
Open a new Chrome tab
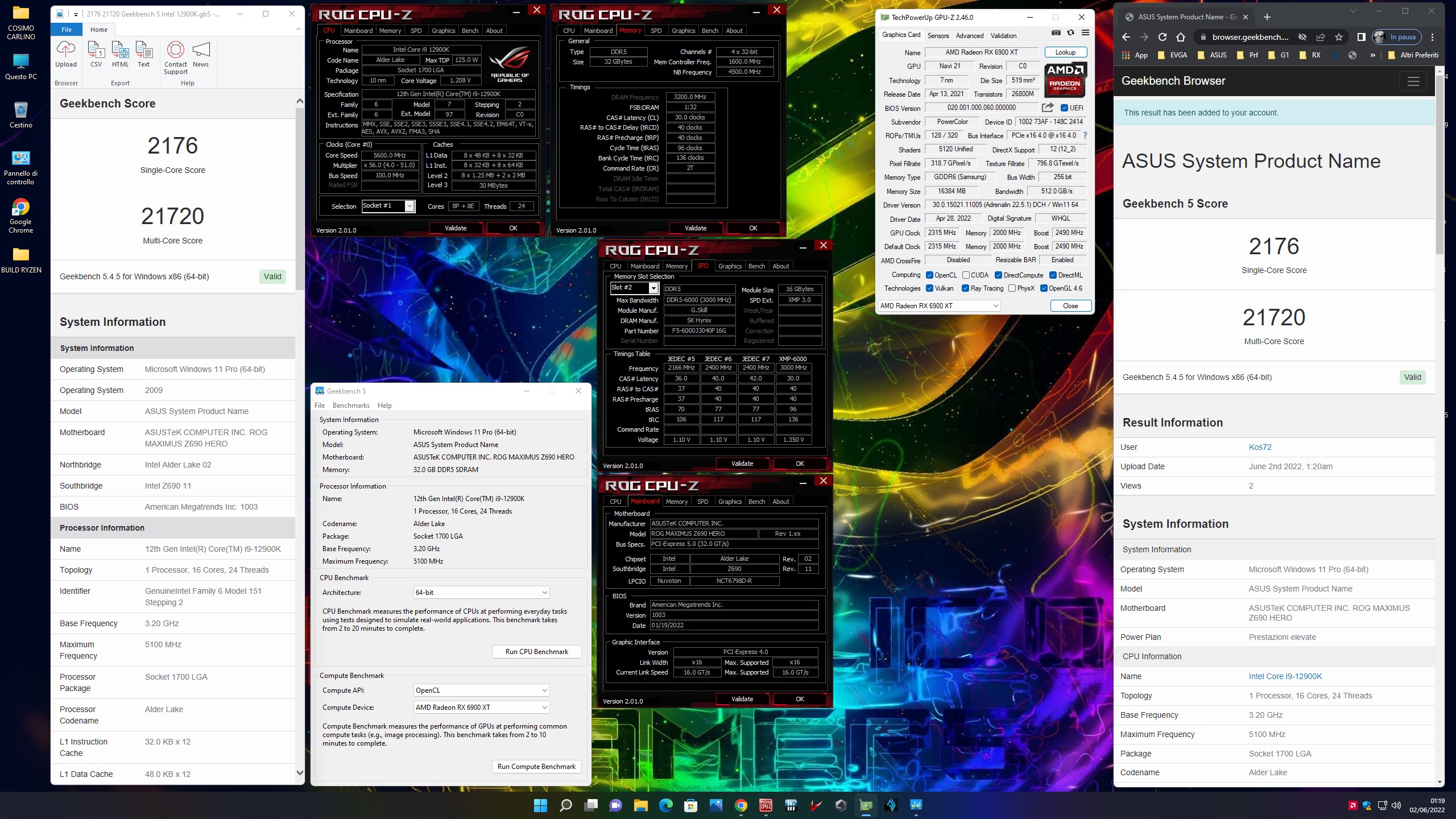(1267, 17)
